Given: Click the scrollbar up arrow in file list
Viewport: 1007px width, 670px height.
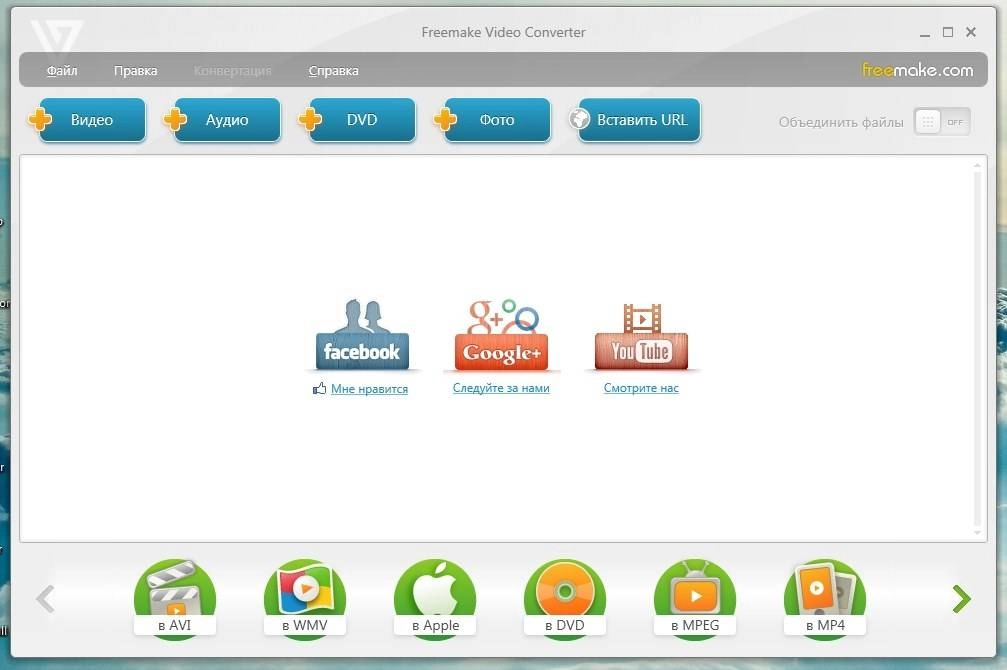Looking at the screenshot, I should (x=977, y=166).
